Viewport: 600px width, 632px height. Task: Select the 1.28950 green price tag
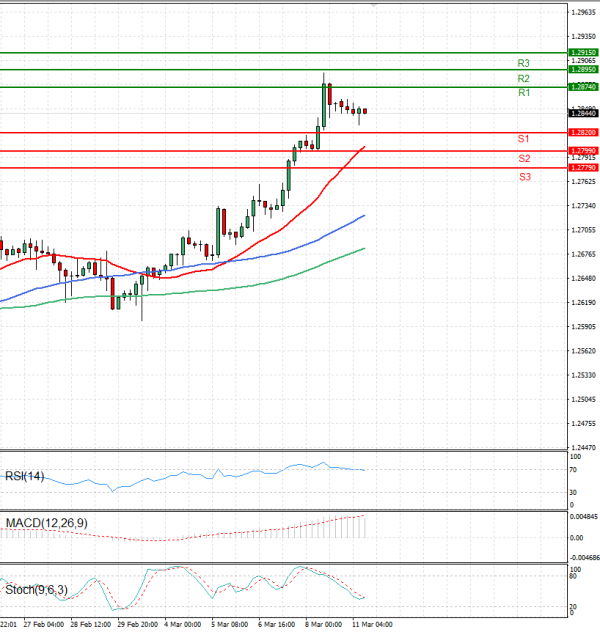click(x=584, y=70)
